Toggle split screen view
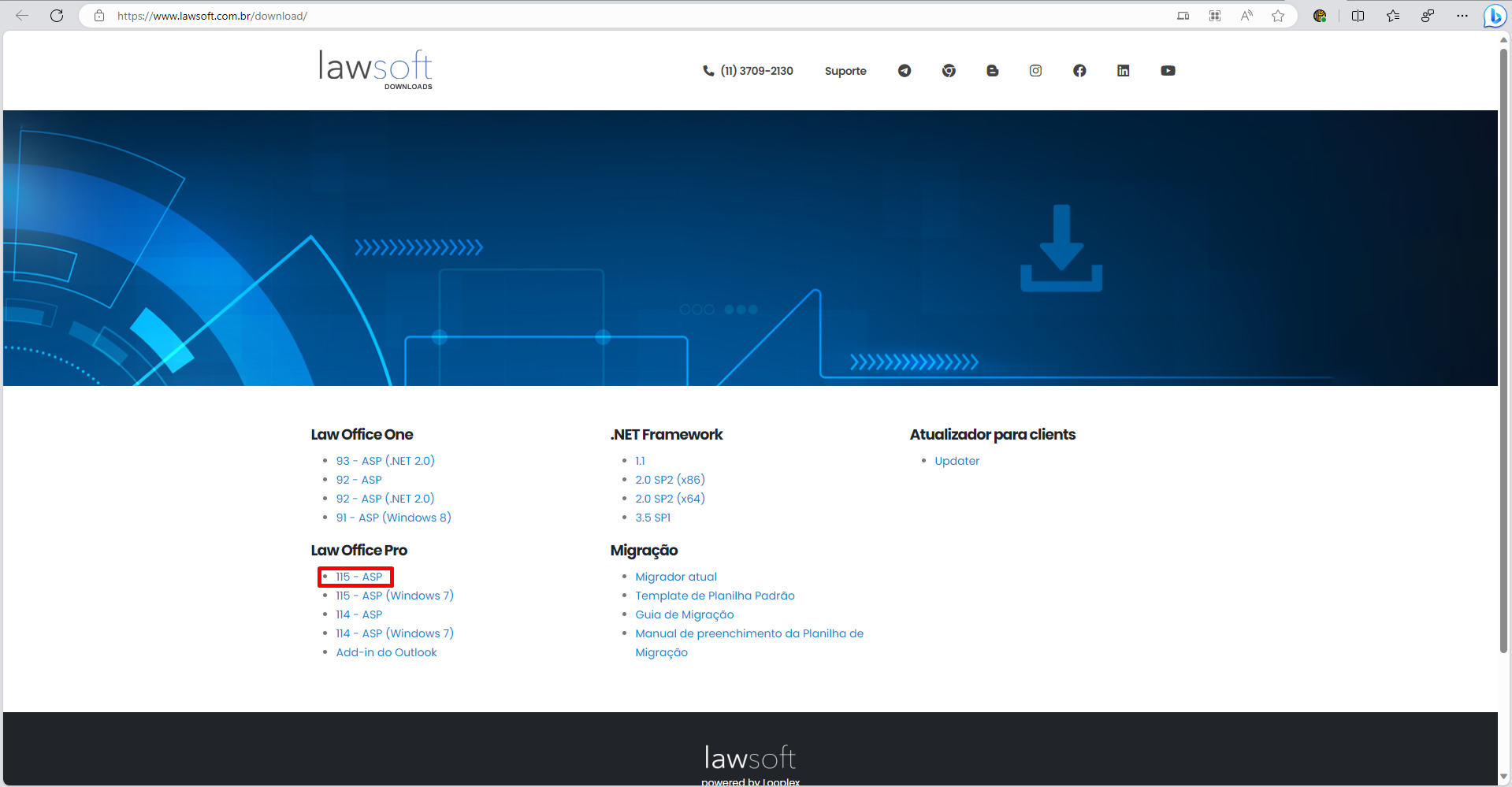 tap(1358, 16)
